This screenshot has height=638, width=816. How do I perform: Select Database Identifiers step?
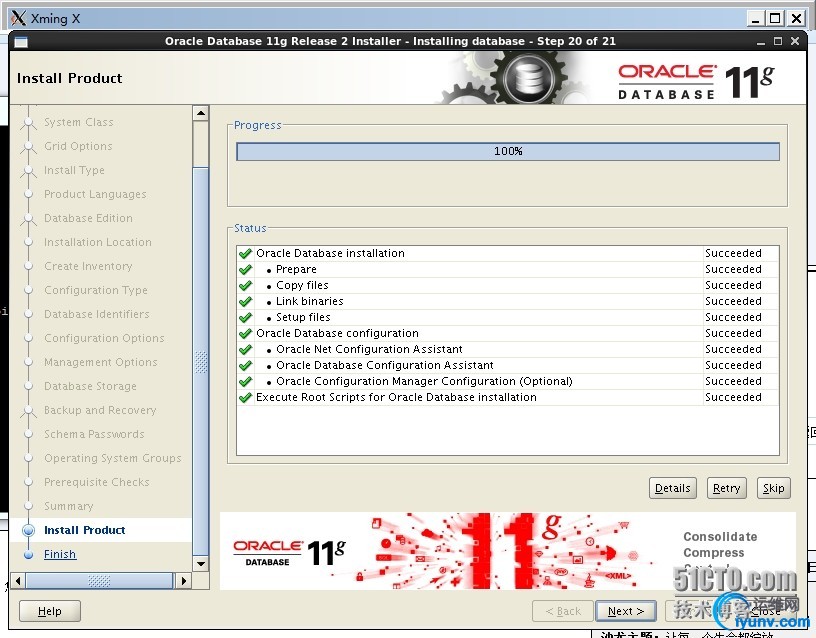pos(97,314)
